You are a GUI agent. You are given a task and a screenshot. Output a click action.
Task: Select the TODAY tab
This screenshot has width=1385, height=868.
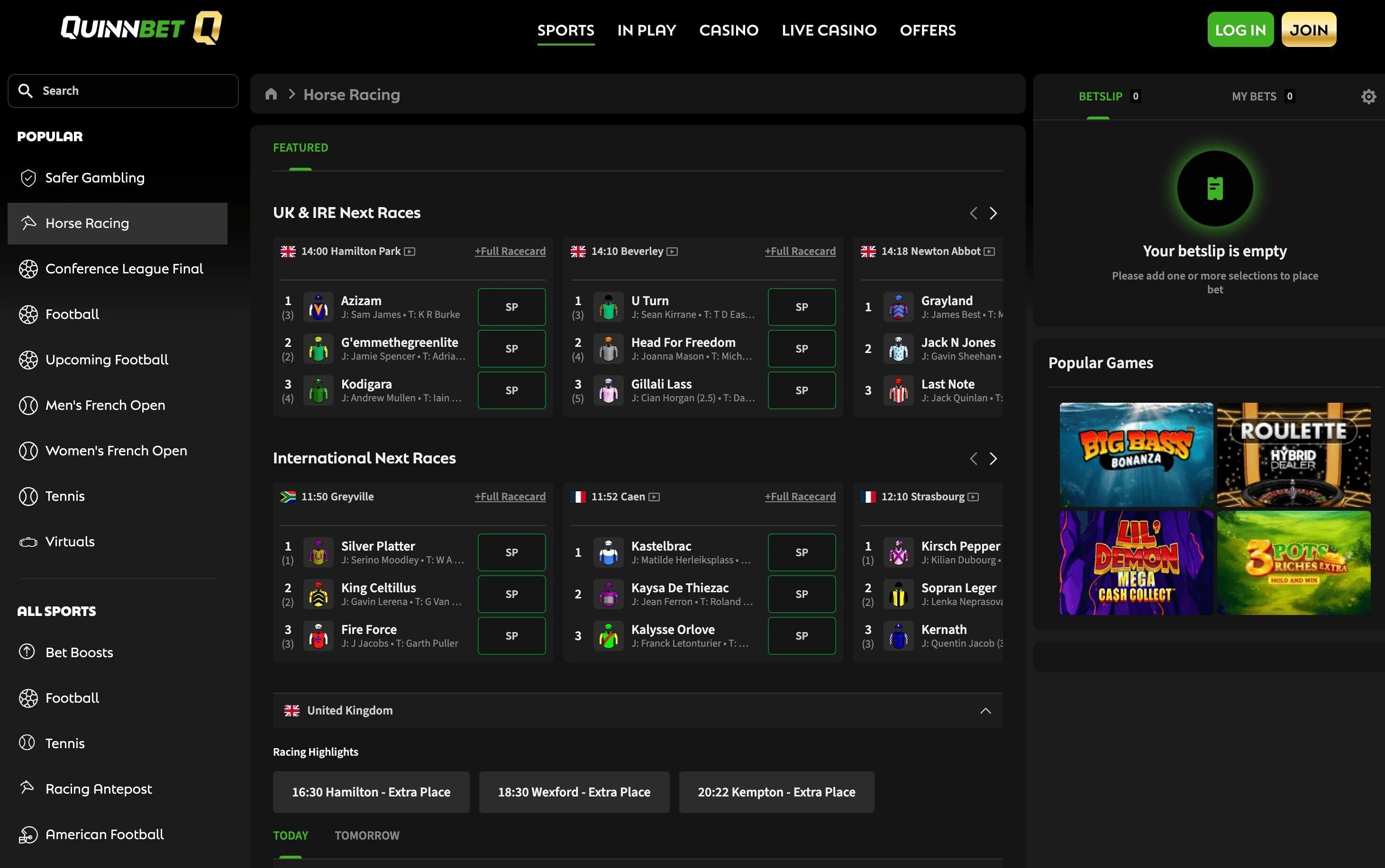point(291,835)
